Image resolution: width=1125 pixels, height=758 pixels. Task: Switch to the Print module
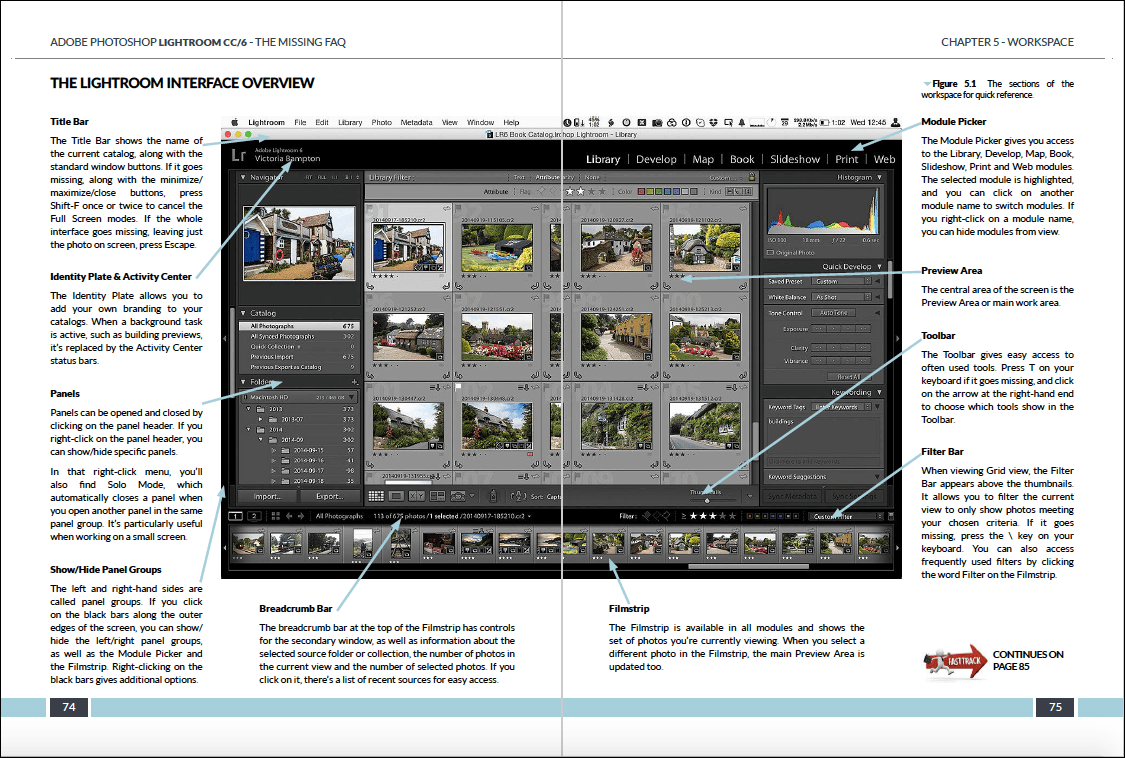pos(846,159)
